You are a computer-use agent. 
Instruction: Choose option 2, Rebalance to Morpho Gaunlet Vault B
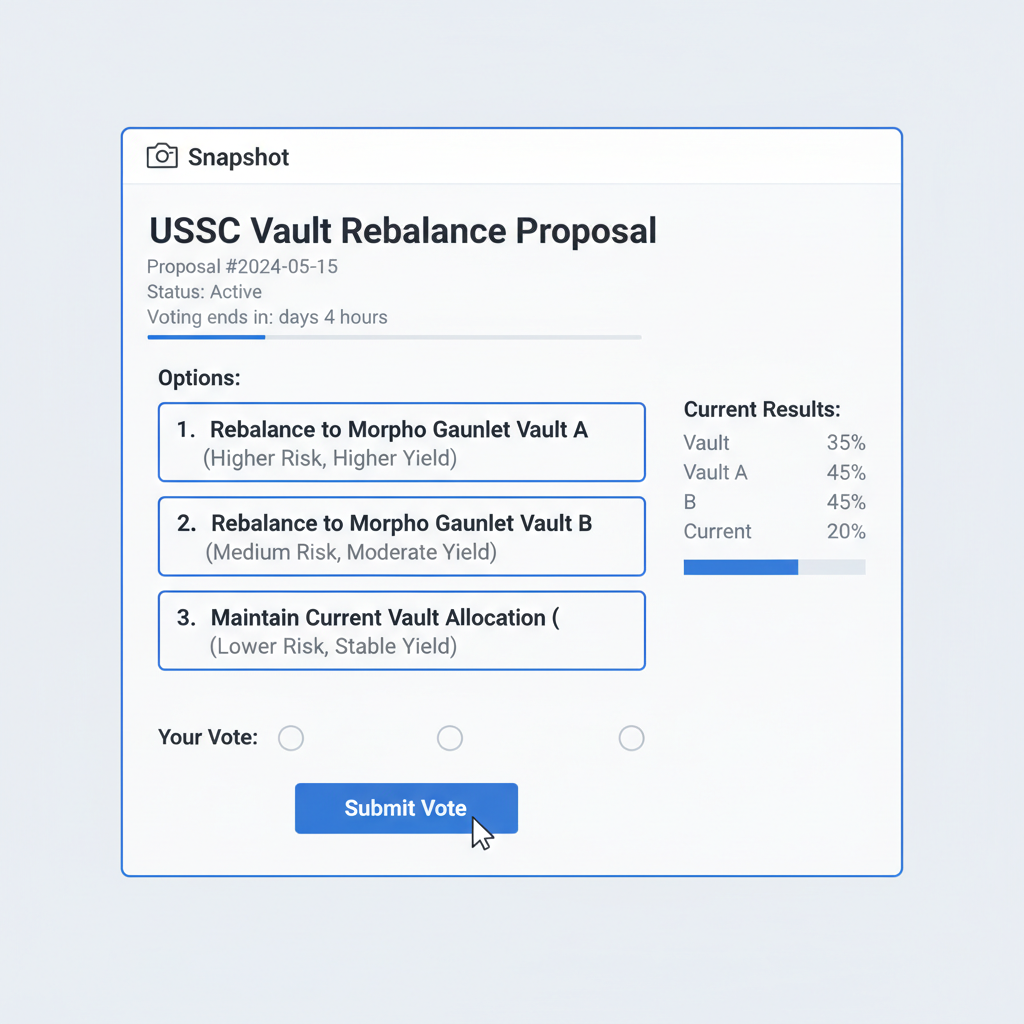[401, 536]
